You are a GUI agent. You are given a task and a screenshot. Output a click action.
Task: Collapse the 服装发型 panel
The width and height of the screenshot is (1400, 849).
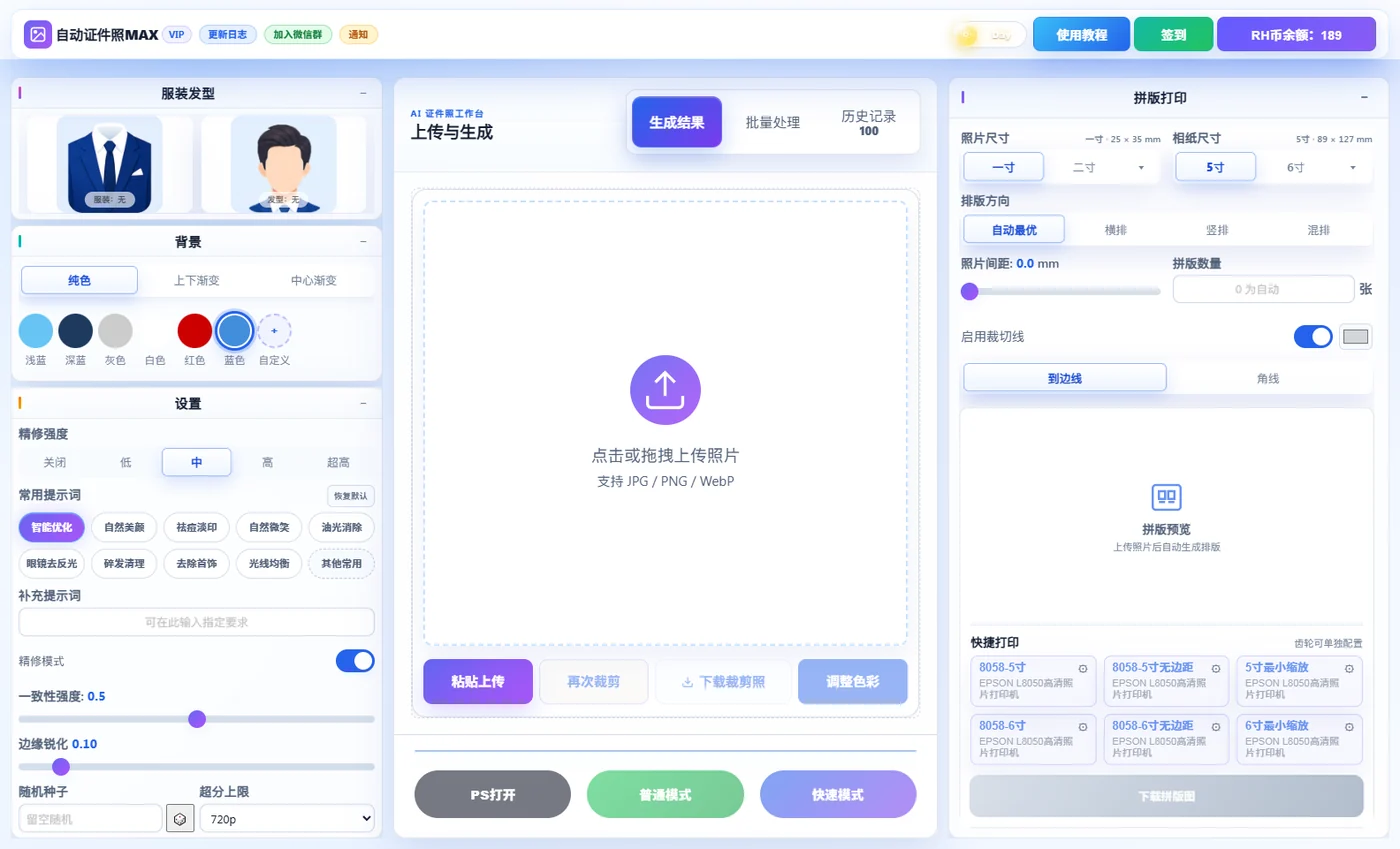point(363,93)
